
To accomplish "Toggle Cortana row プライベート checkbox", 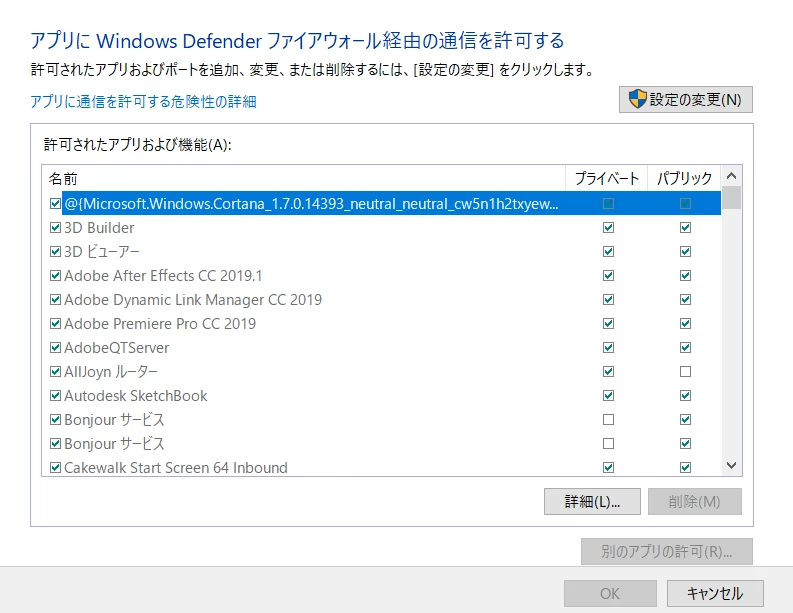I will pyautogui.click(x=608, y=203).
